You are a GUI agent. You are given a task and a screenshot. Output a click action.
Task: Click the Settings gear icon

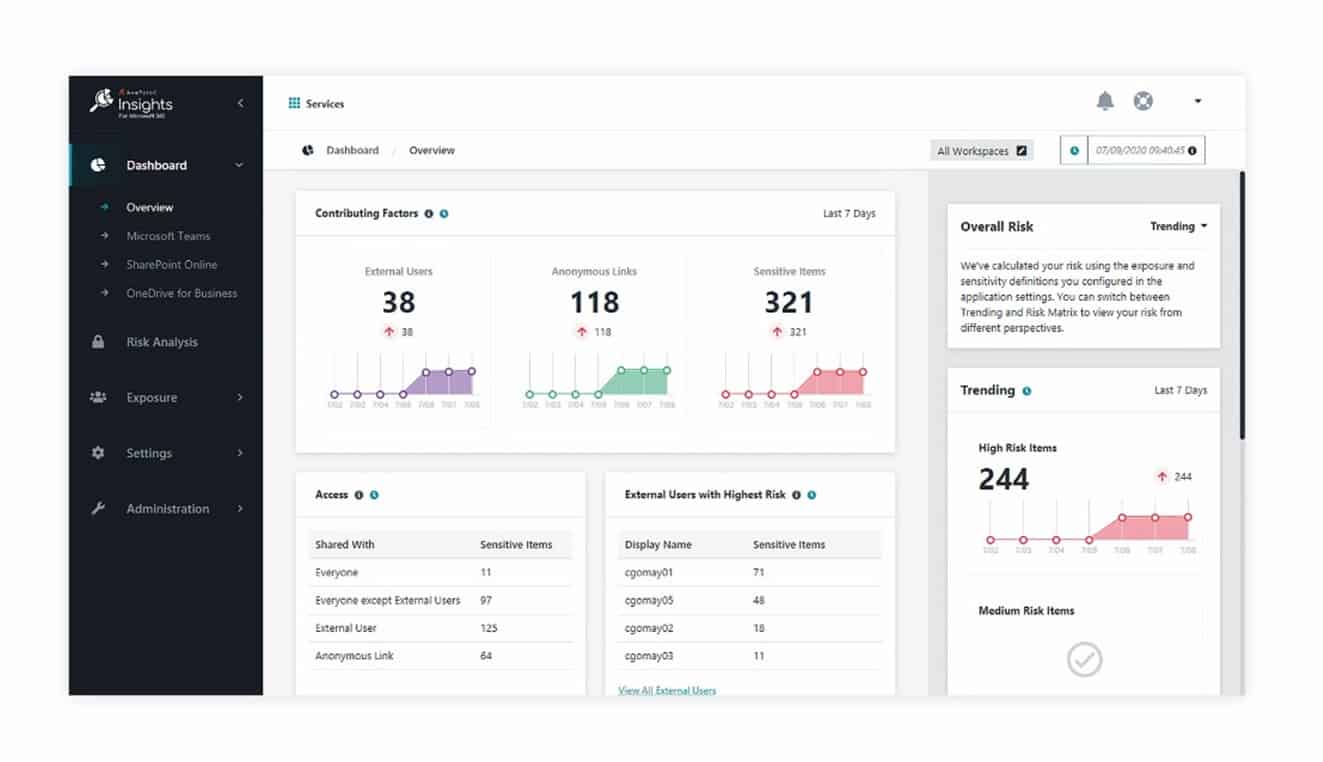[98, 453]
